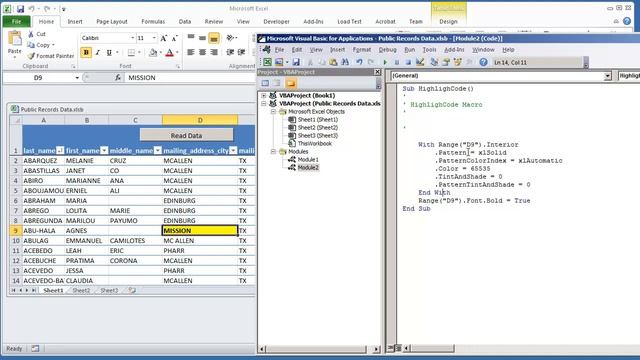Click the Orientation text angle icon
This screenshot has width=640, height=360.
tap(230, 38)
